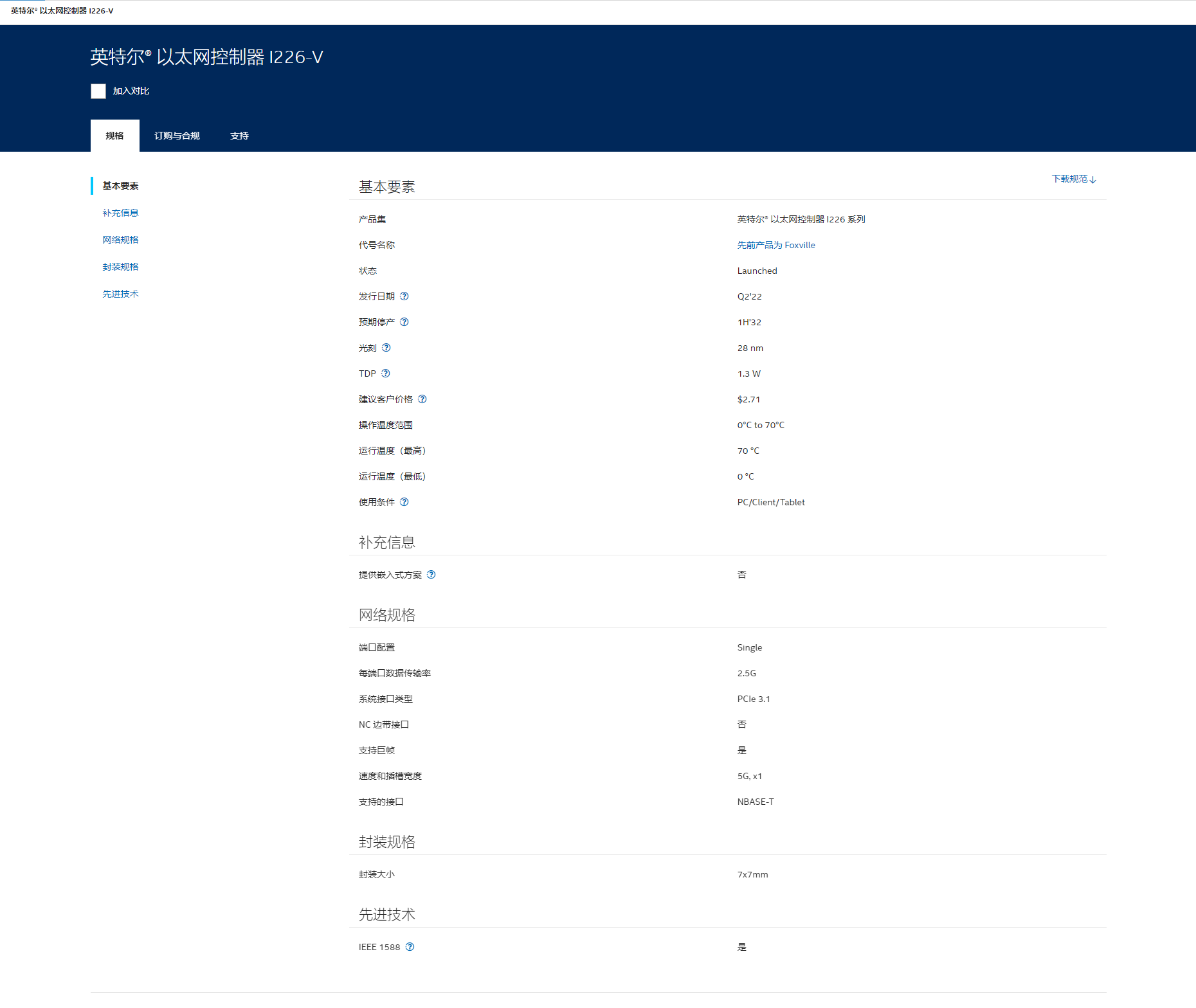Click the 下载规范 download link
Viewport: 1196px width, 1008px height.
point(1073,179)
